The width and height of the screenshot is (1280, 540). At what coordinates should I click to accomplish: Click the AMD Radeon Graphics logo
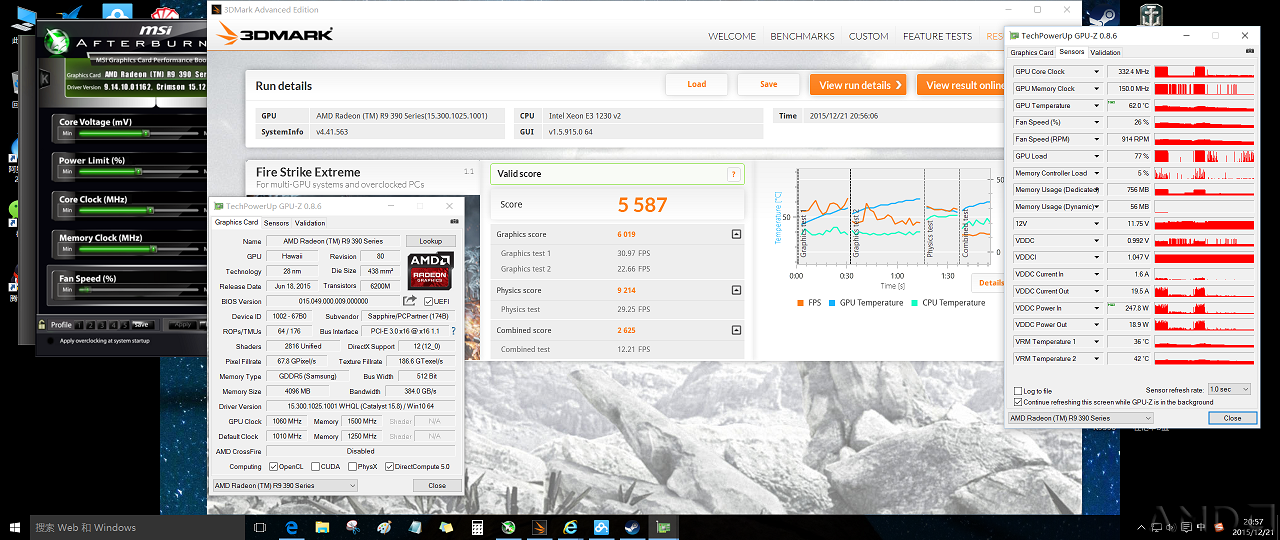pos(430,272)
